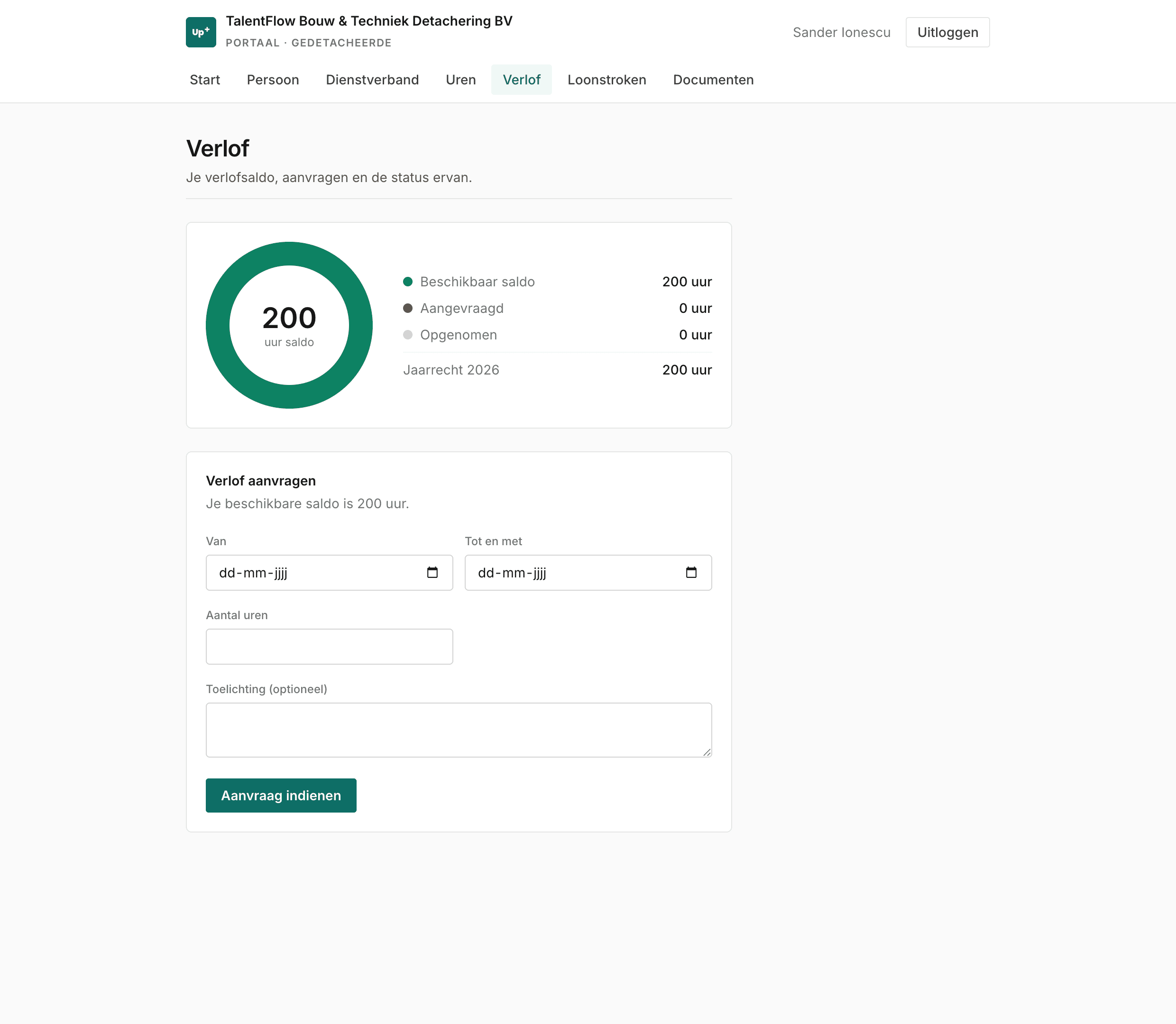Click into the Toelichting text area

pos(458,730)
